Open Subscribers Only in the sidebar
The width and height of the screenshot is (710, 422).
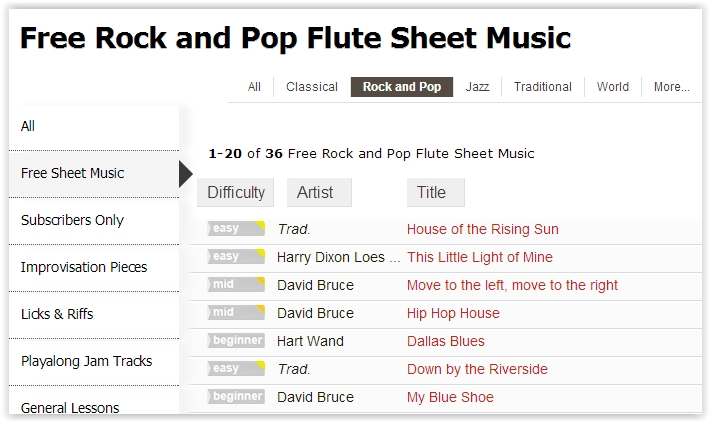(x=72, y=220)
